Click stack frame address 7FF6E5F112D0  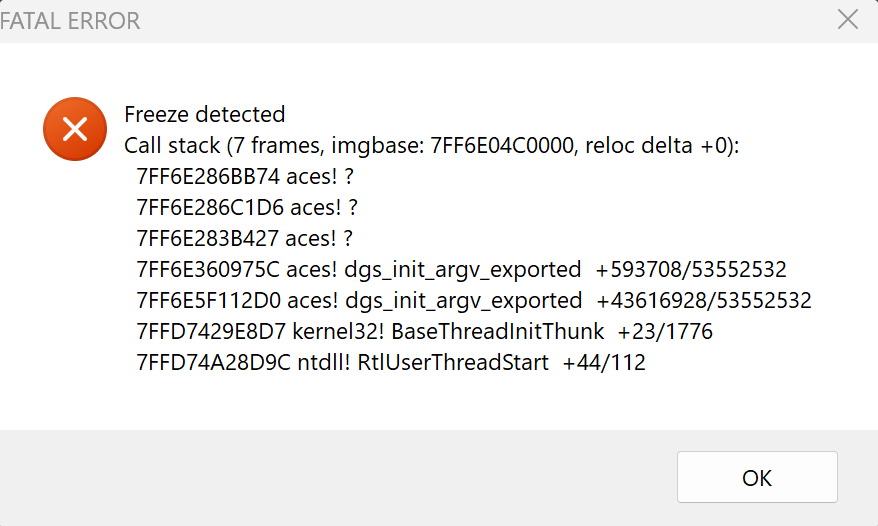pos(207,301)
